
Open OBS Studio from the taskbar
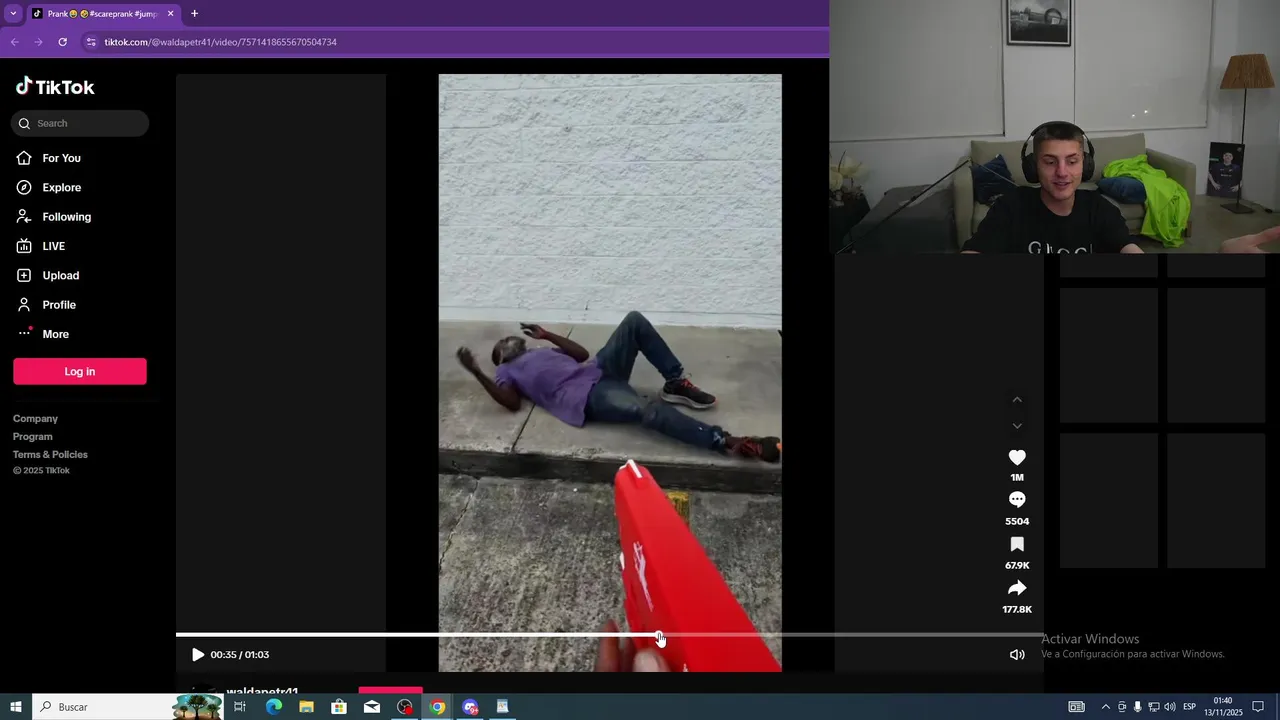point(405,707)
